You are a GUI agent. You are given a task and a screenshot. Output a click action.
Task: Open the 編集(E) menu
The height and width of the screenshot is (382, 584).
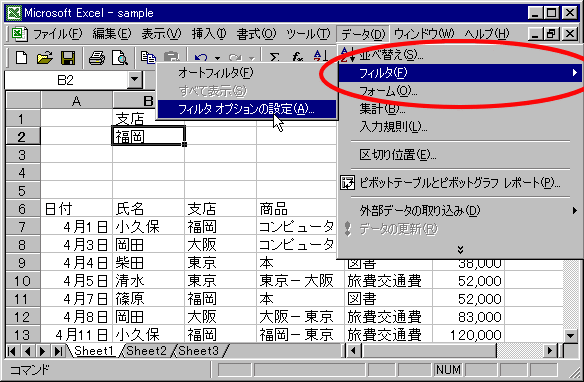click(112, 34)
